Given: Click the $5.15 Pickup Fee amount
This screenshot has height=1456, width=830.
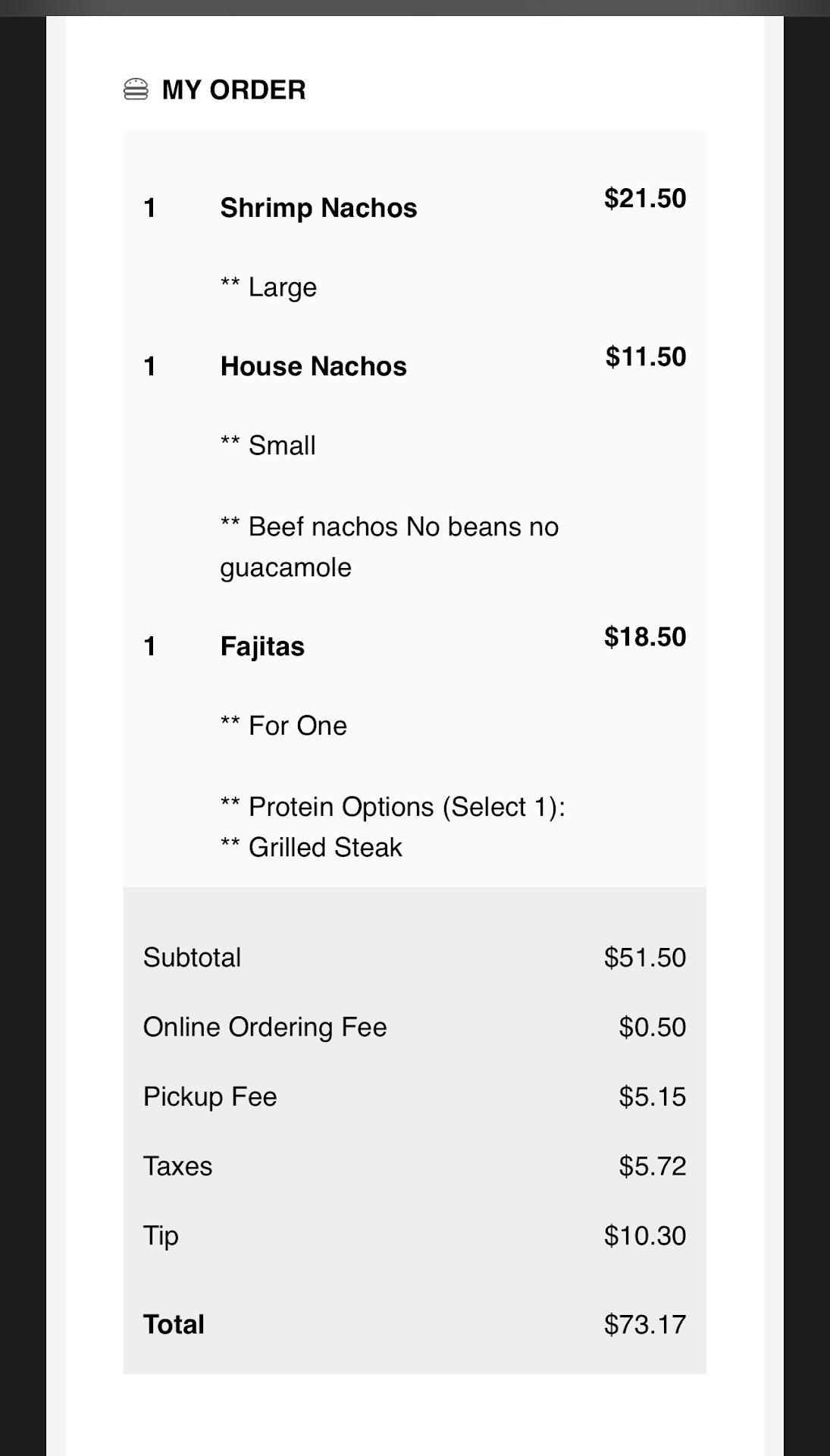Looking at the screenshot, I should tap(652, 1097).
